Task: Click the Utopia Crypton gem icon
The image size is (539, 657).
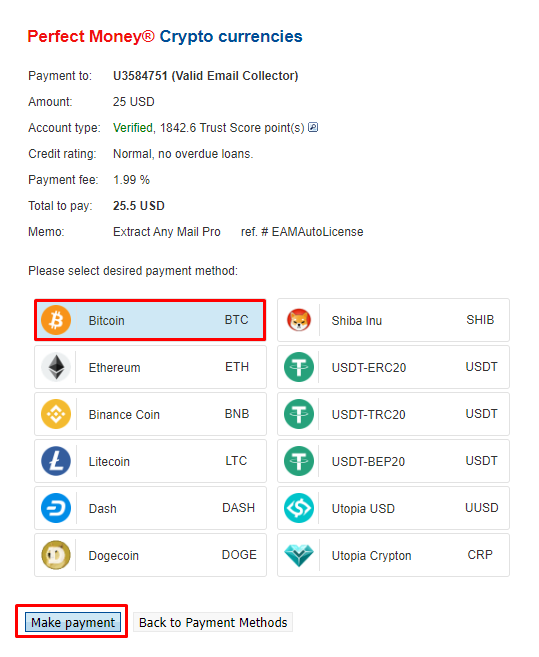Action: 299,555
